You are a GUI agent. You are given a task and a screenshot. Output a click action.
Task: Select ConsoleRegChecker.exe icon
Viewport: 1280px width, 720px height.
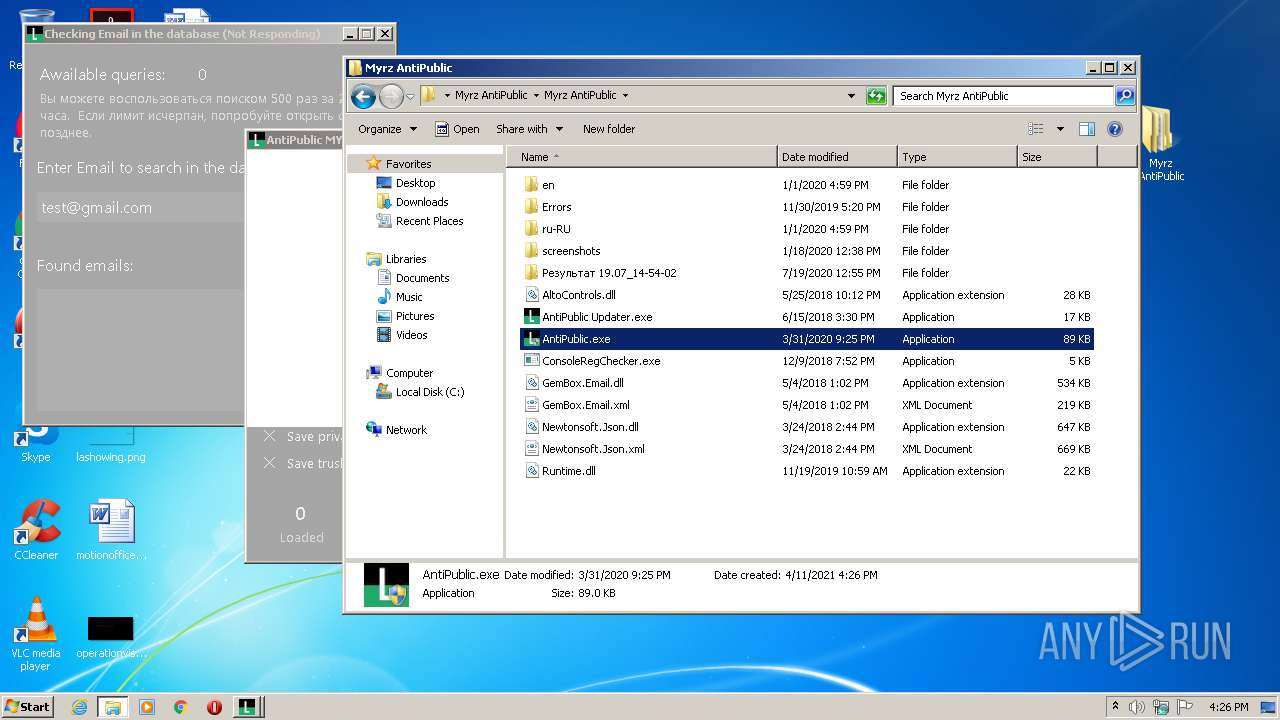[x=531, y=361]
